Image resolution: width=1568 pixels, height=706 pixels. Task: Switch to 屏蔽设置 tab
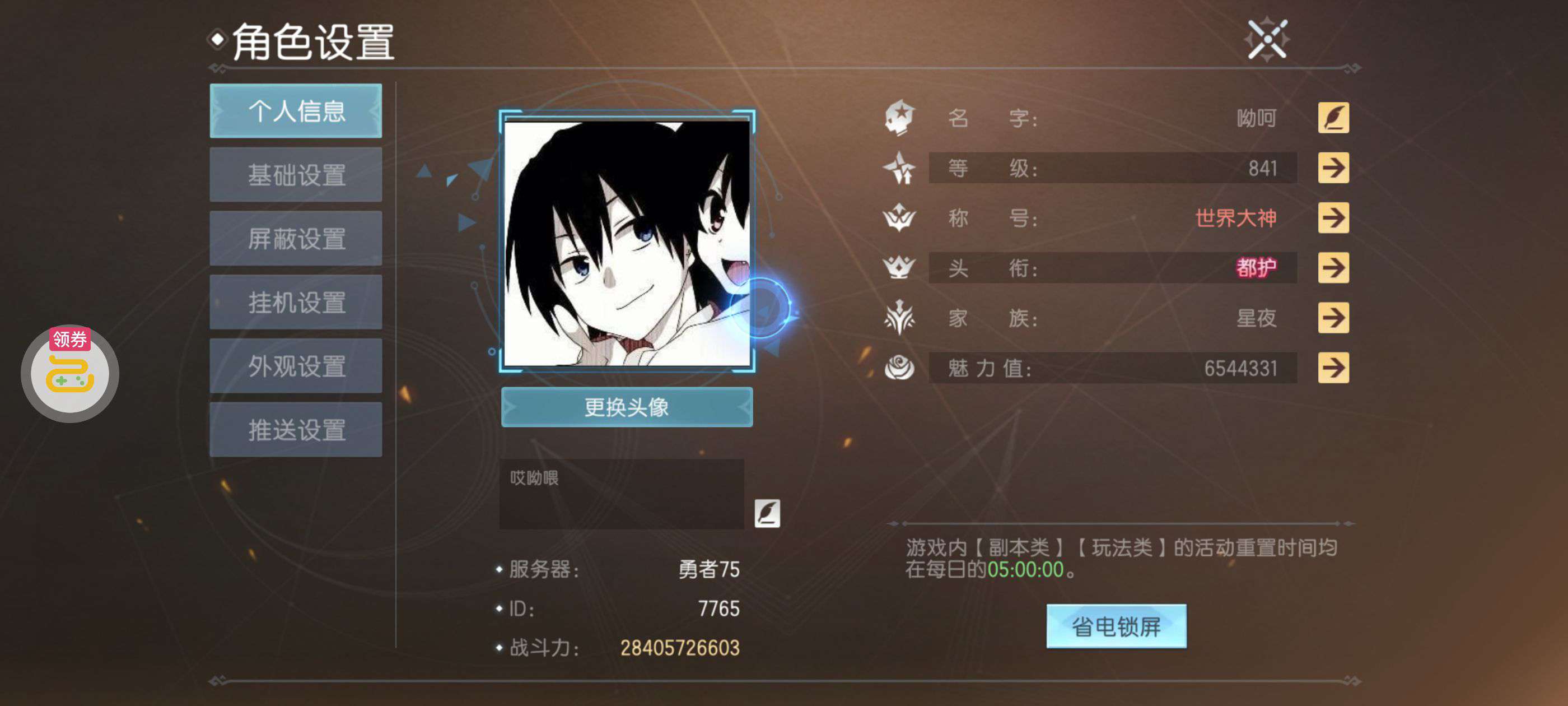pos(296,238)
